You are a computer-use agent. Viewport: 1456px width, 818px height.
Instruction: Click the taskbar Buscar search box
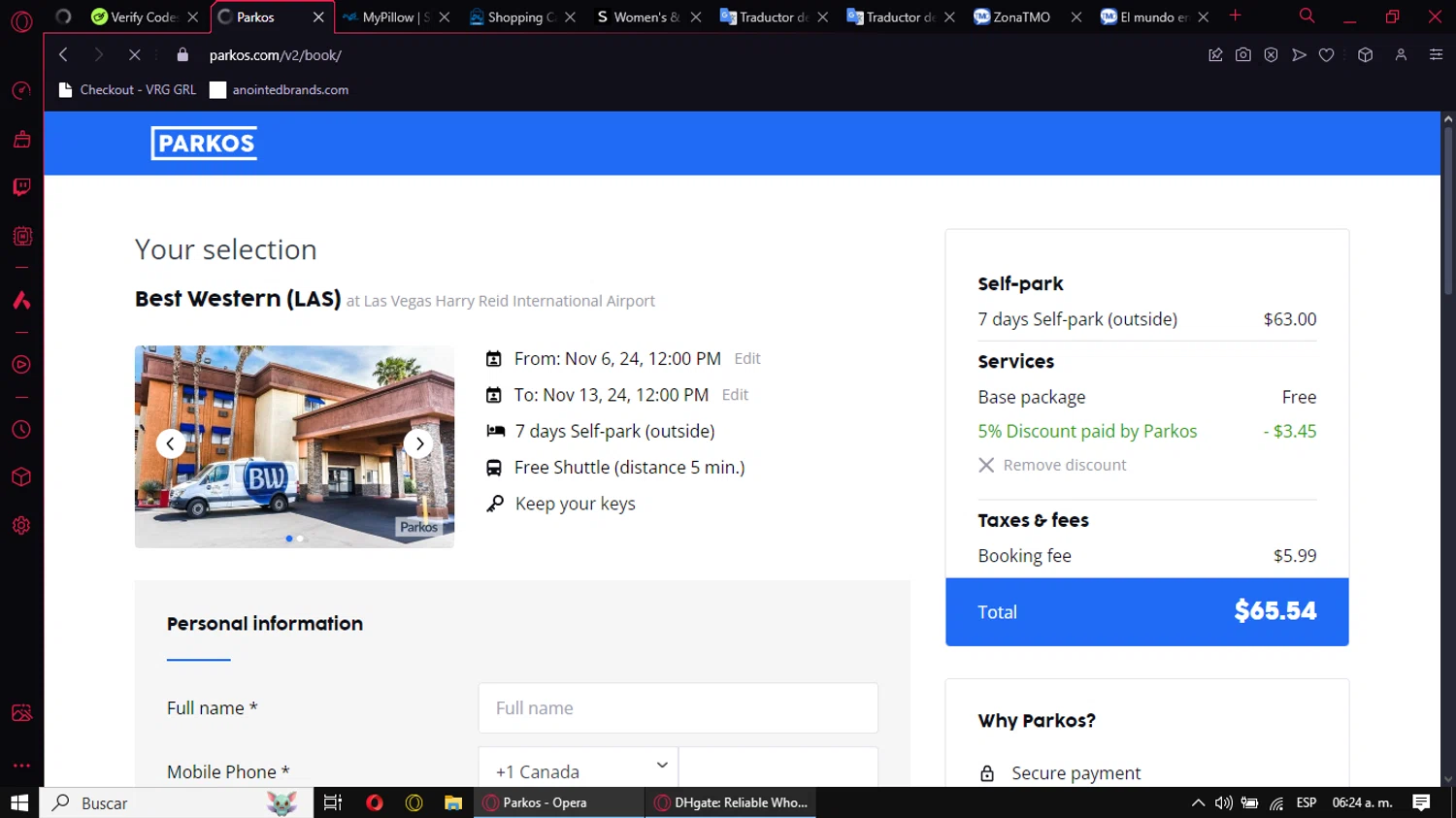[177, 802]
